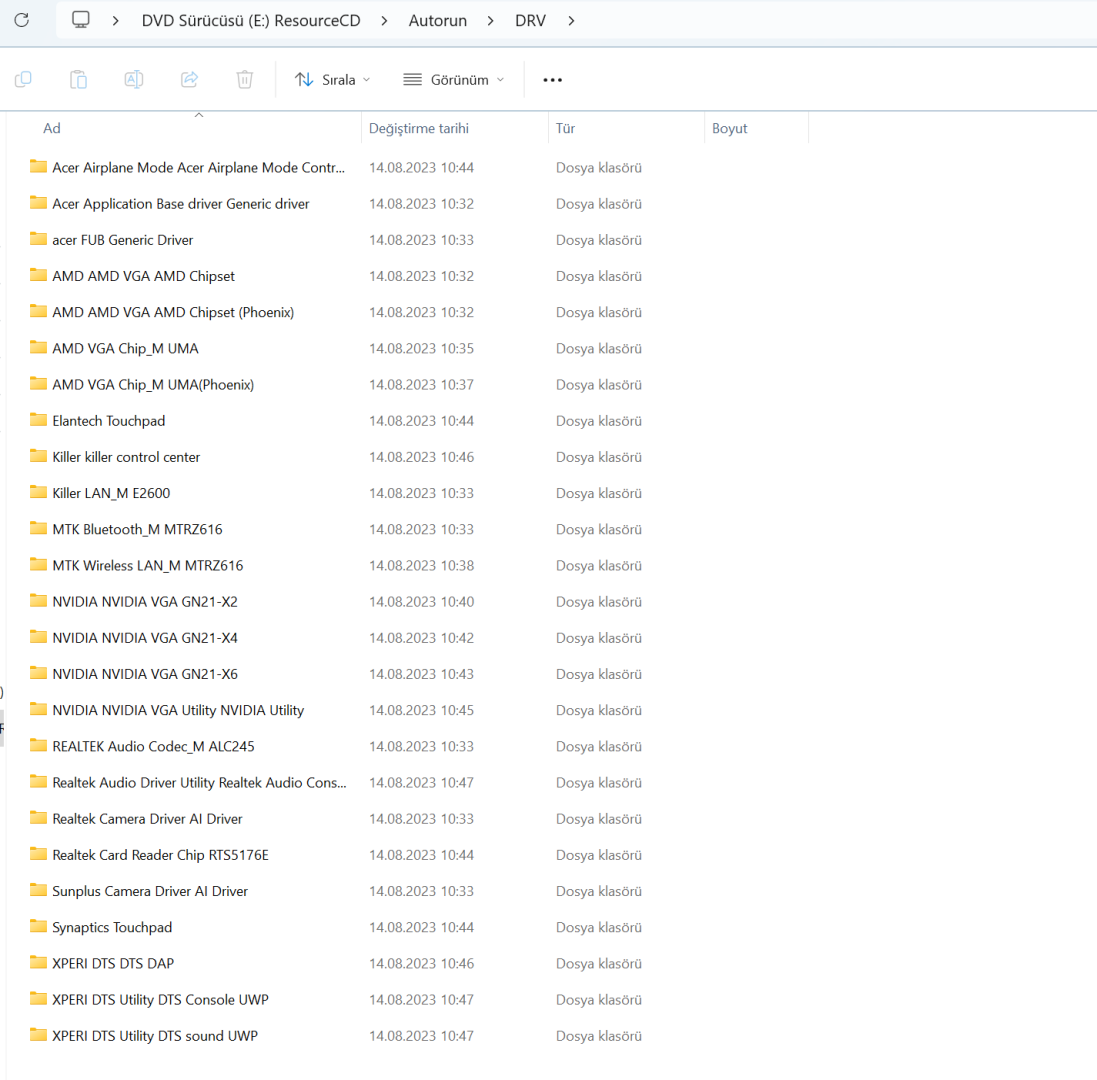Open the Sırala sort dropdown
The width and height of the screenshot is (1097, 1080).
click(x=332, y=80)
